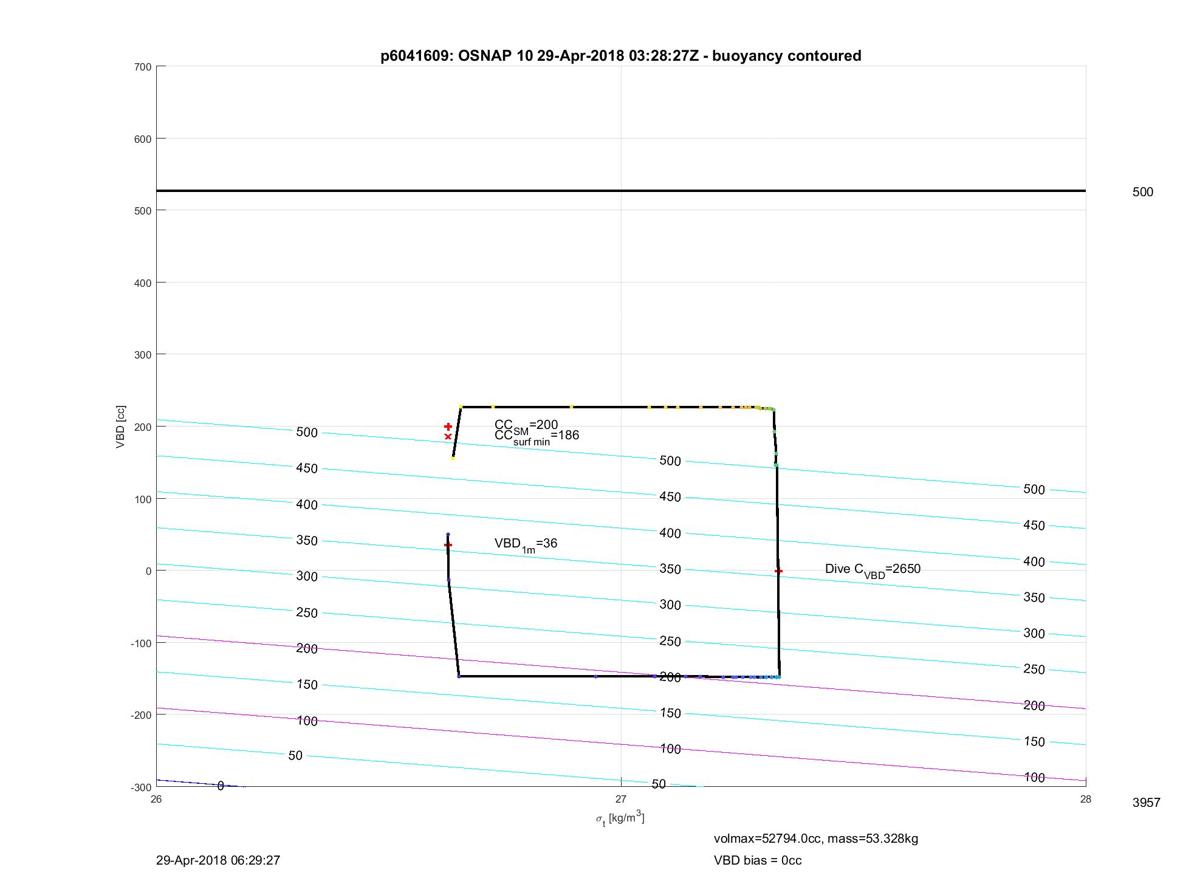Image resolution: width=1200 pixels, height=885 pixels.
Task: Select the "500" label beside the thick black line
Action: point(1143,192)
